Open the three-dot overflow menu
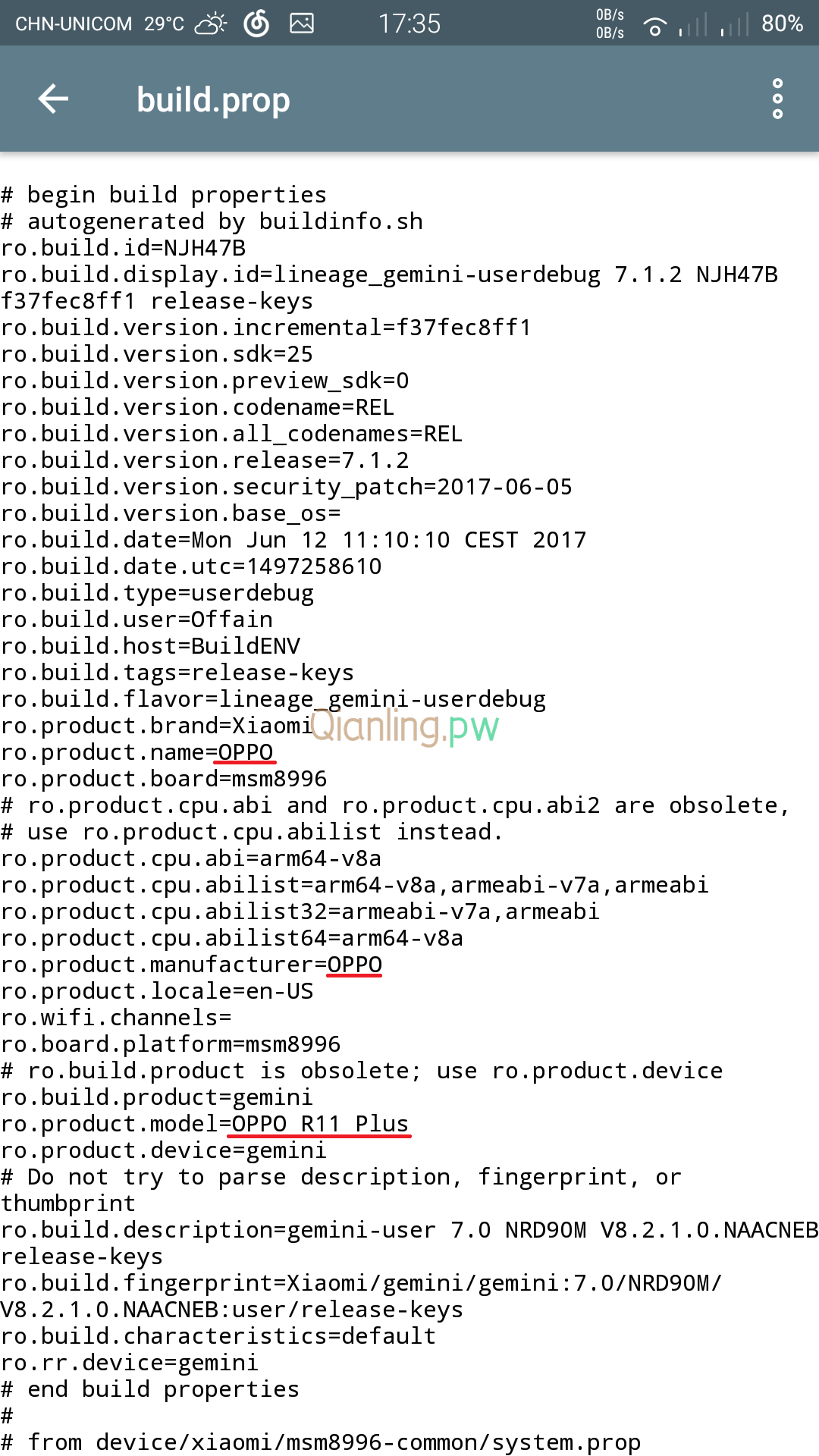Screen dimensions: 819x1456 coord(777,99)
